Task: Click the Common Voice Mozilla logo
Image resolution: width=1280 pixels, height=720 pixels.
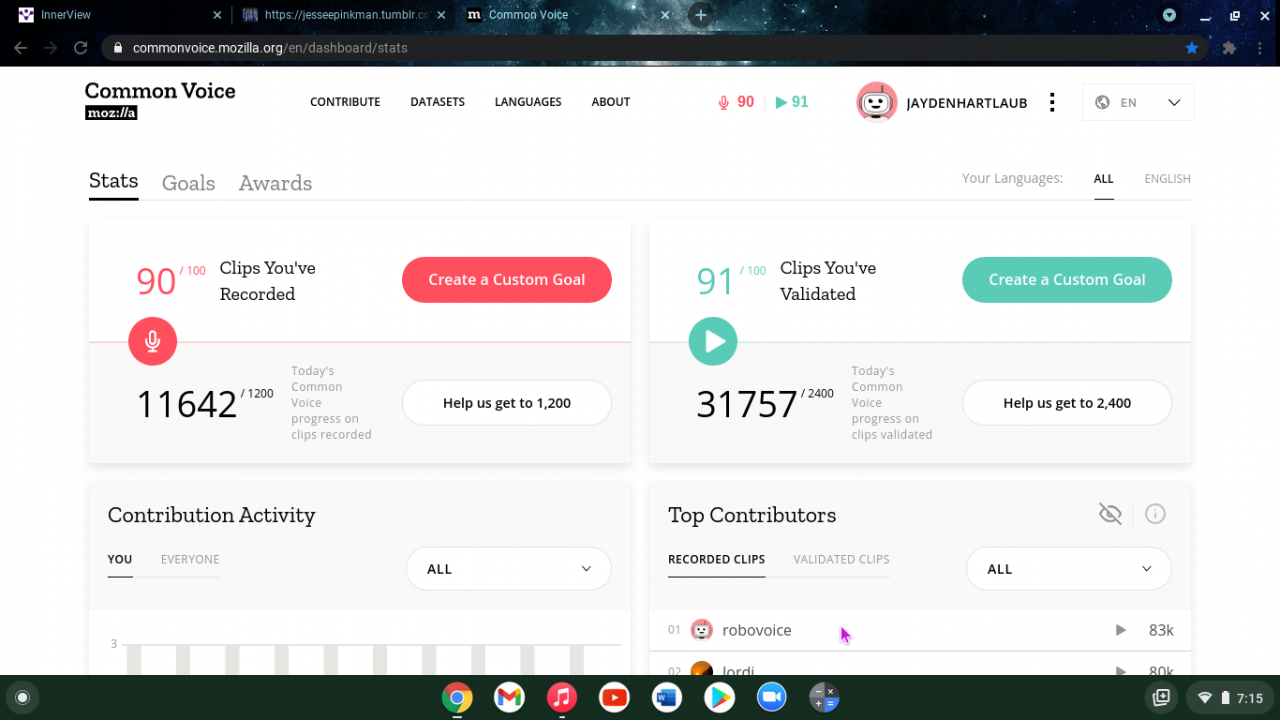Action: click(x=160, y=101)
